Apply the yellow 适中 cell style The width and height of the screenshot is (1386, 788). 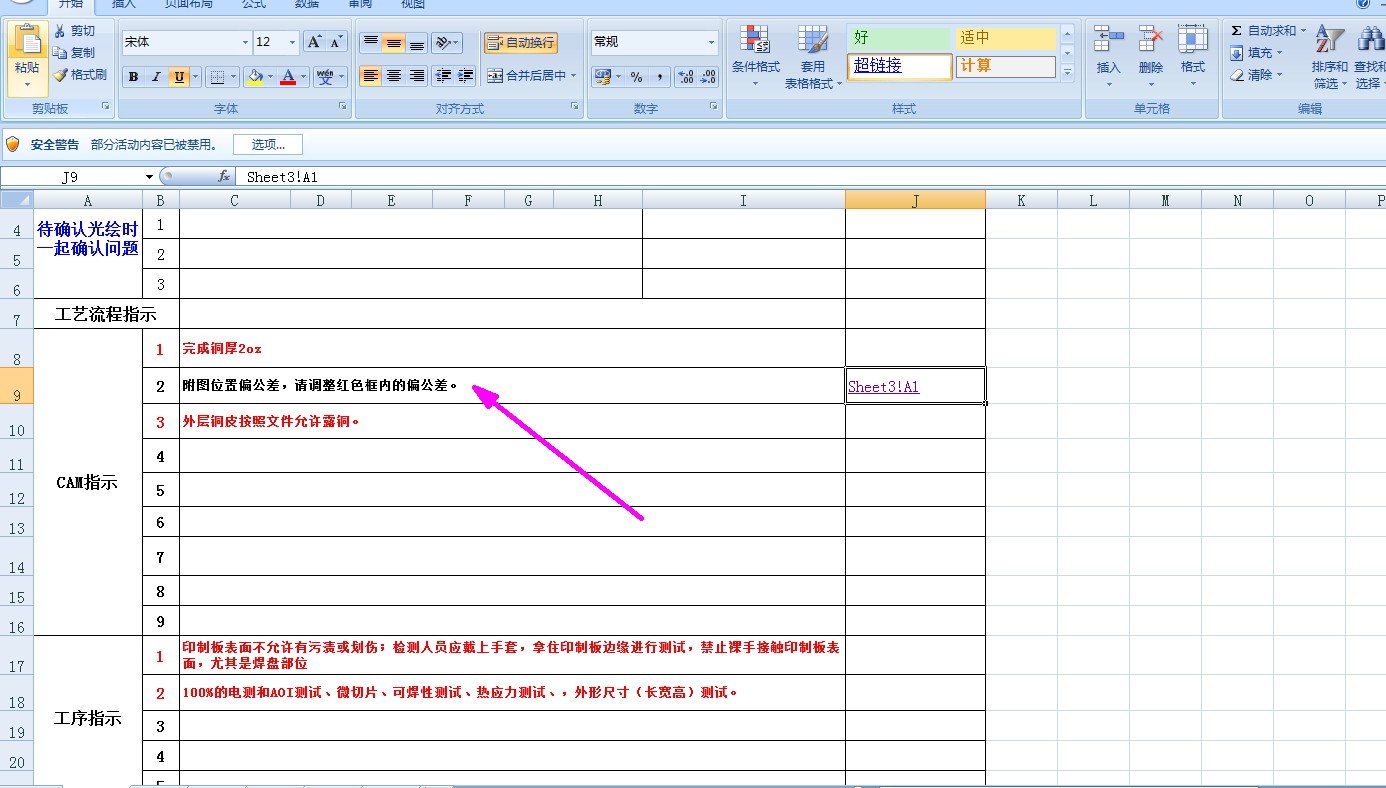(1005, 38)
